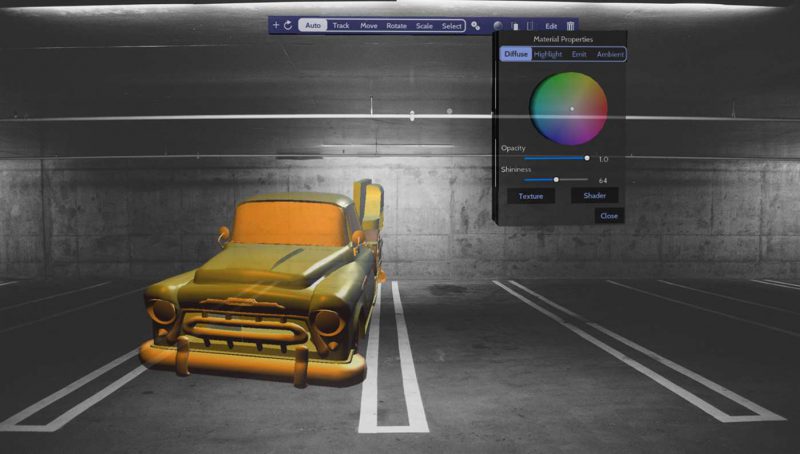Screen dimensions: 800x454
Task: Click the Shader button
Action: click(594, 196)
